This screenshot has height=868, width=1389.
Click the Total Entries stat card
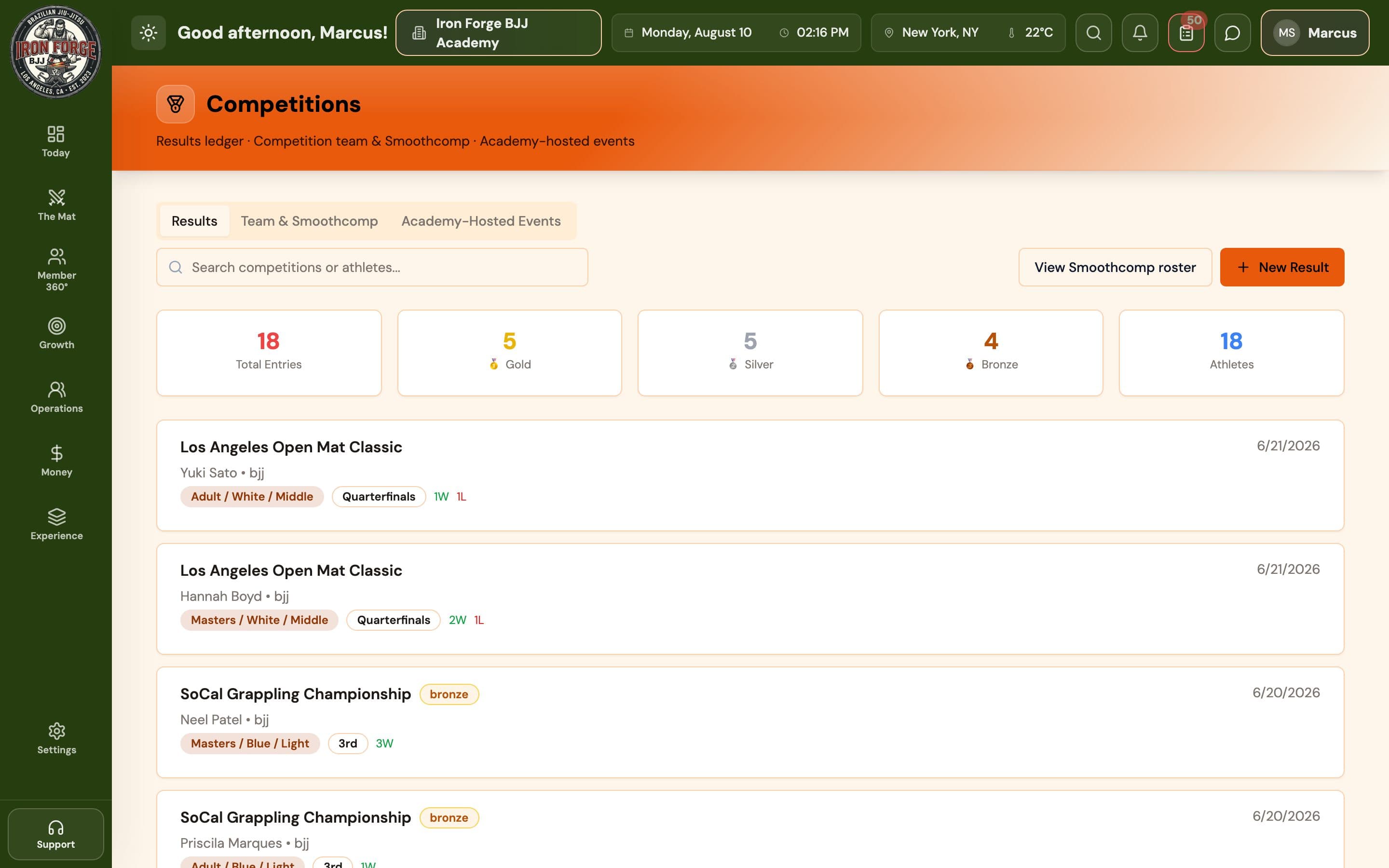[269, 353]
